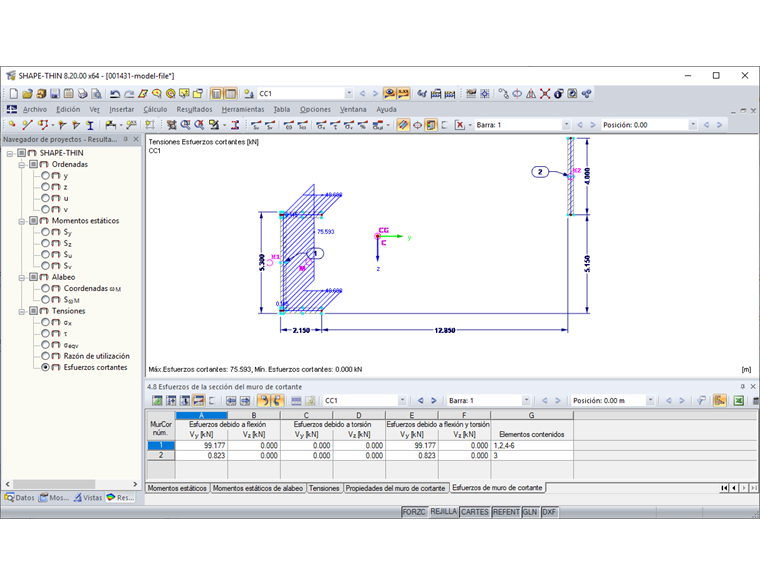The image size is (760, 585).
Task: Select the Insert Node tool icon
Action: 12,125
